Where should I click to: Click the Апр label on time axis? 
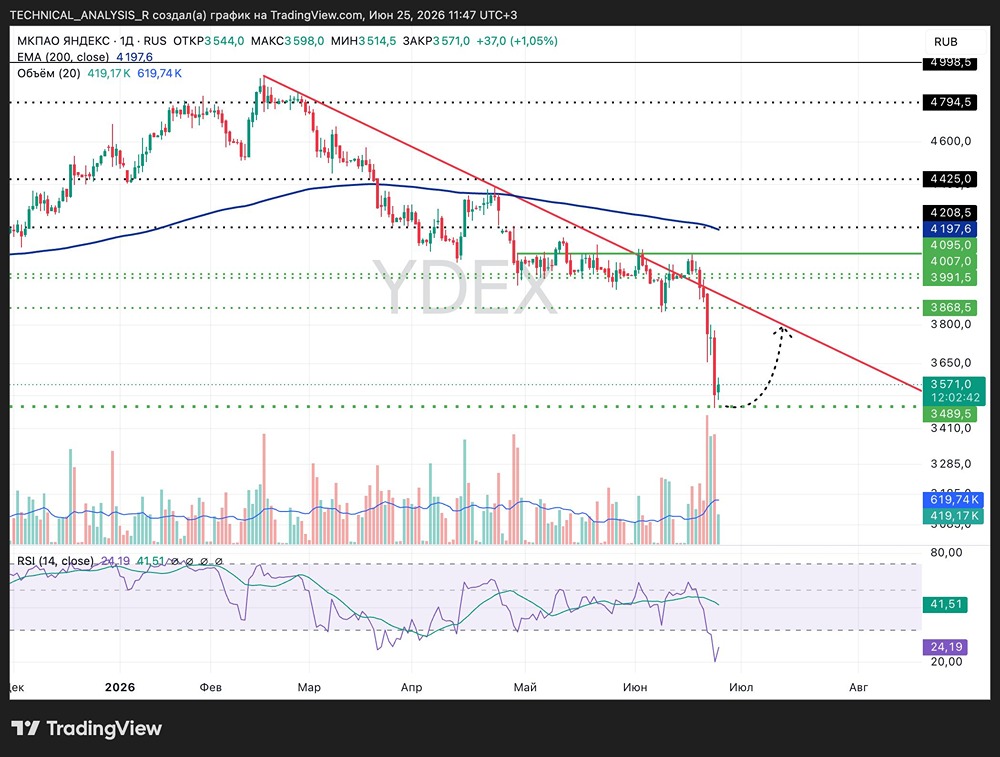point(411,687)
